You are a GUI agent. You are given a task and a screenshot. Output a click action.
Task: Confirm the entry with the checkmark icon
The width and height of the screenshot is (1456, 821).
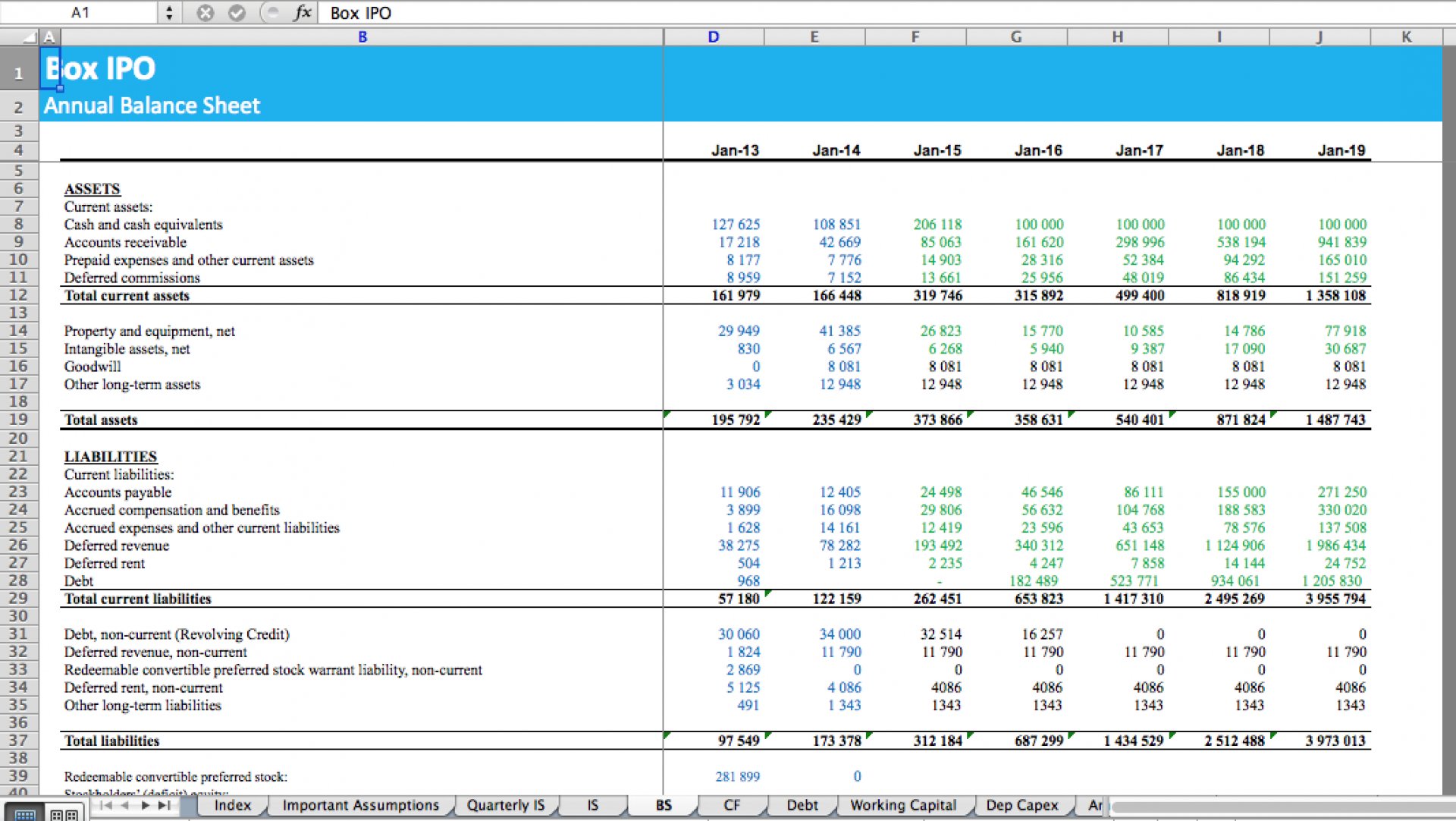tap(237, 12)
